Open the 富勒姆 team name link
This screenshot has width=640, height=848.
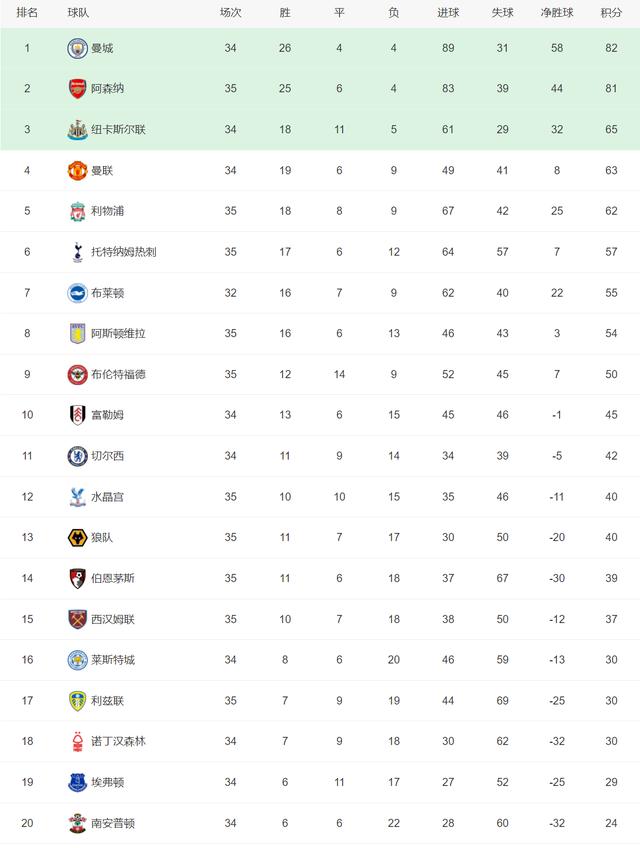point(107,415)
